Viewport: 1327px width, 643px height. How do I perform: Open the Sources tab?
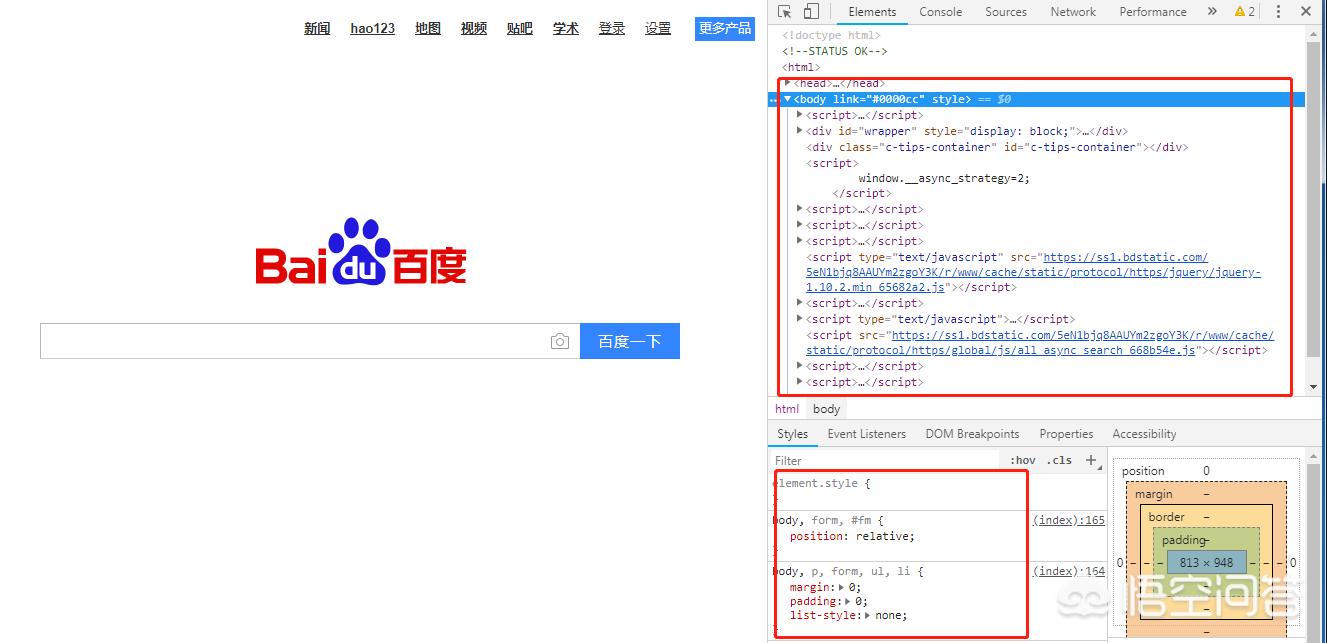(1006, 12)
